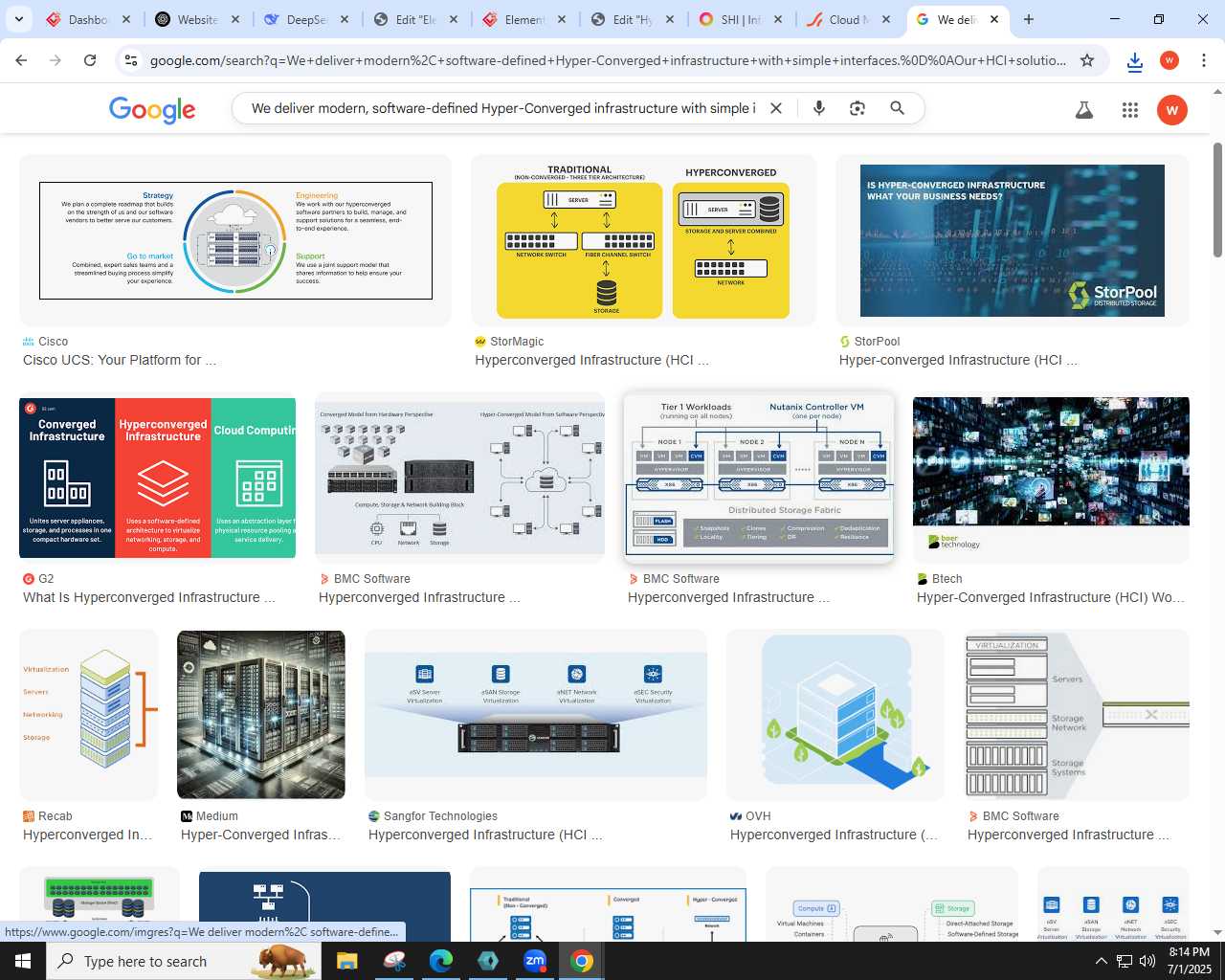Open Sangfor Technologies rack image
Screen dimensions: 1225x980
536,714
